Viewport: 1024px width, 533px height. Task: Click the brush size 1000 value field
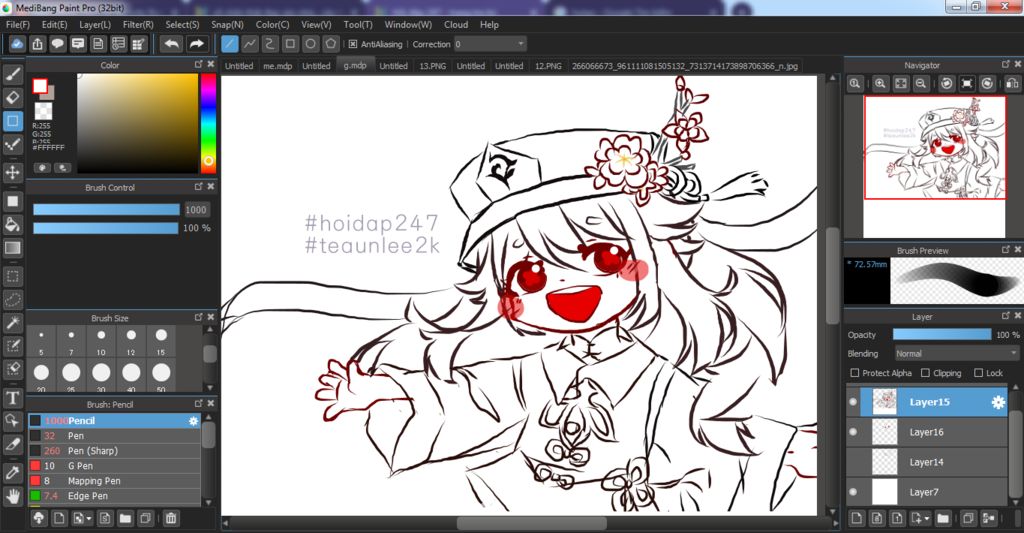pyautogui.click(x=196, y=210)
